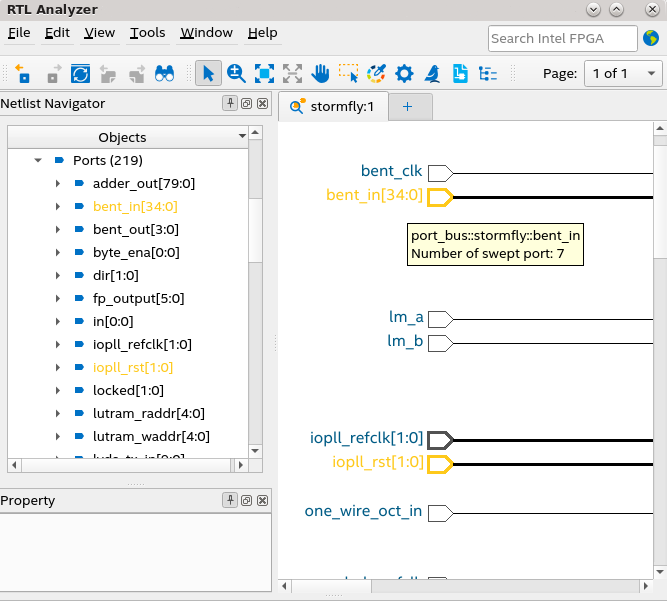
Task: Click the iopll_refclk[1:0] port symbol in schematic
Action: click(440, 439)
